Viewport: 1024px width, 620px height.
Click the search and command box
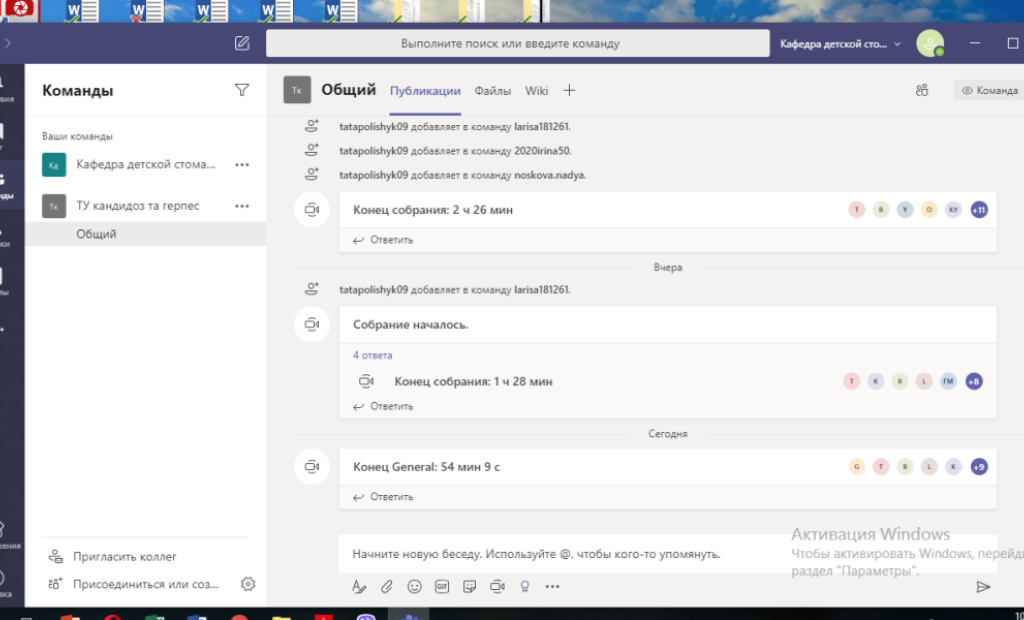coord(510,44)
